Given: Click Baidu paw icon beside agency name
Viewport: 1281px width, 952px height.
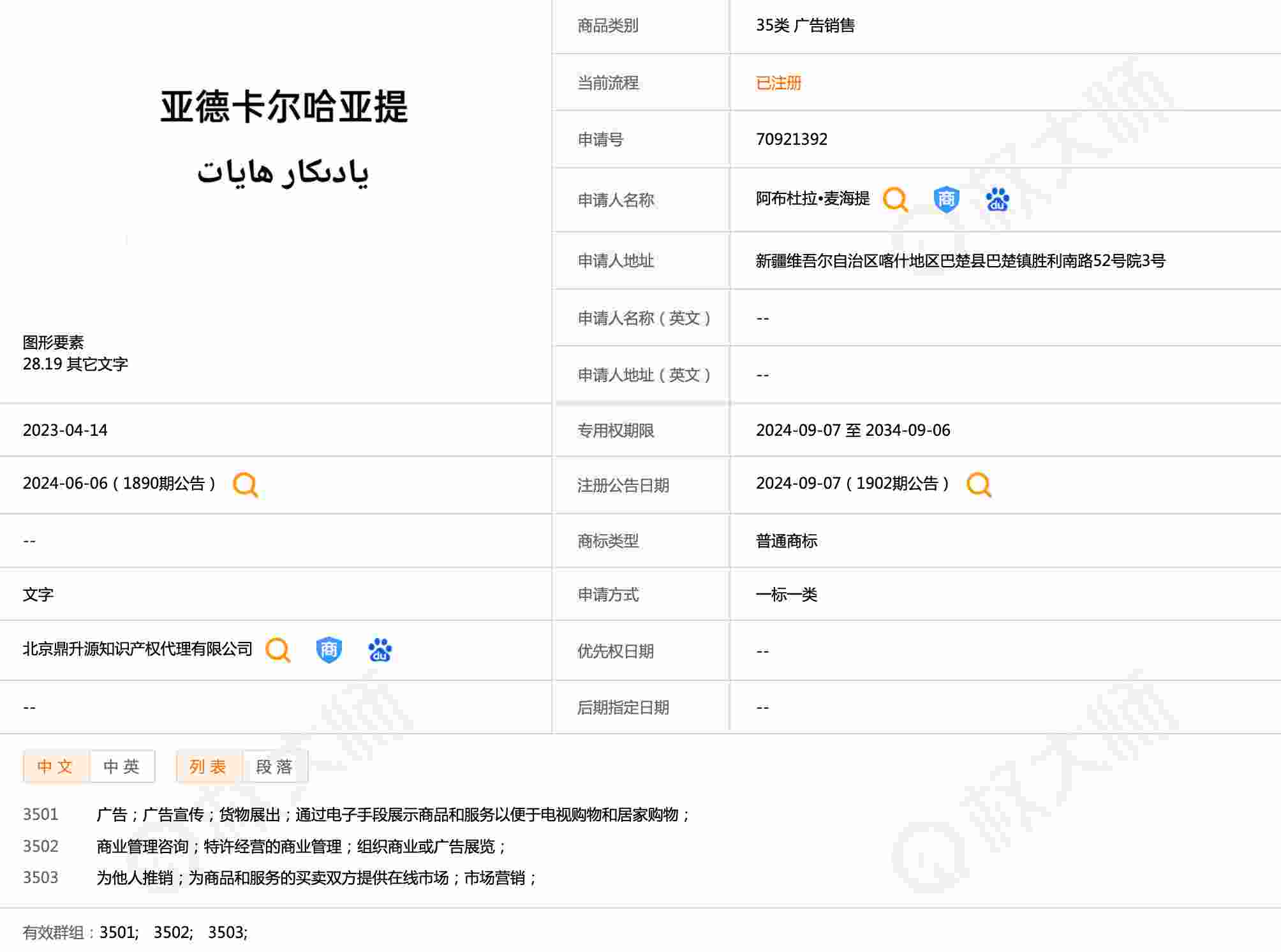Looking at the screenshot, I should pos(380,650).
